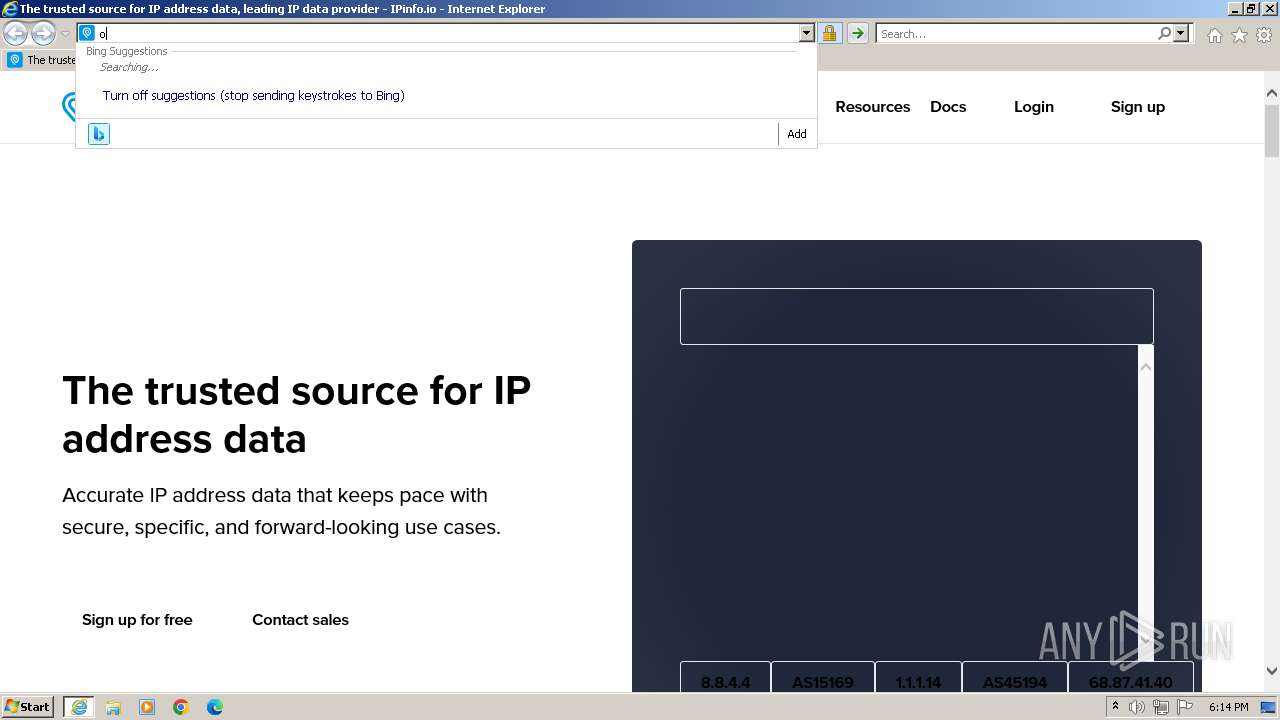Image resolution: width=1280 pixels, height=720 pixels.
Task: Open Windows Media Player taskbar icon
Action: coord(147,707)
